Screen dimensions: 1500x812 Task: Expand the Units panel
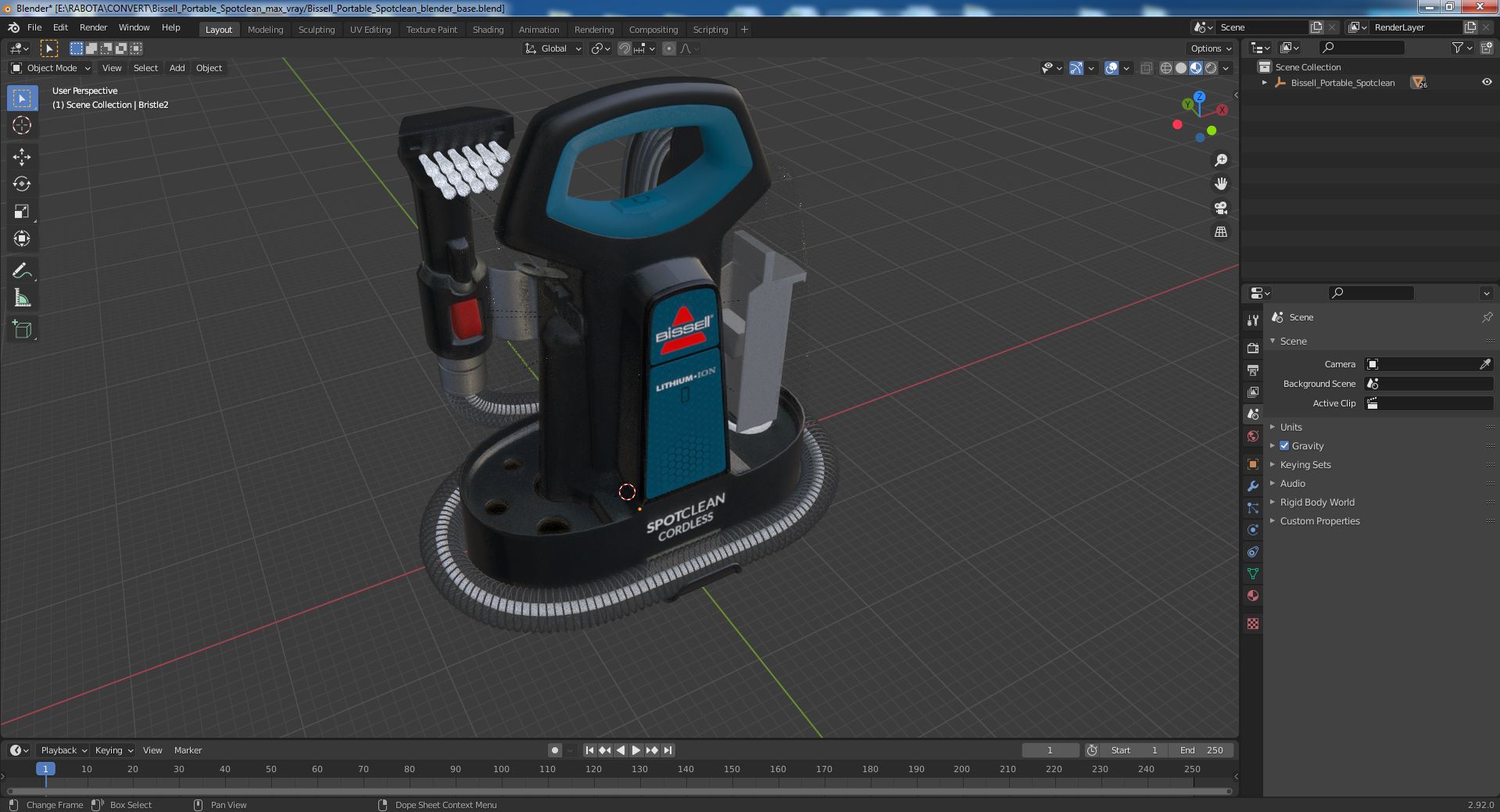coord(1291,427)
